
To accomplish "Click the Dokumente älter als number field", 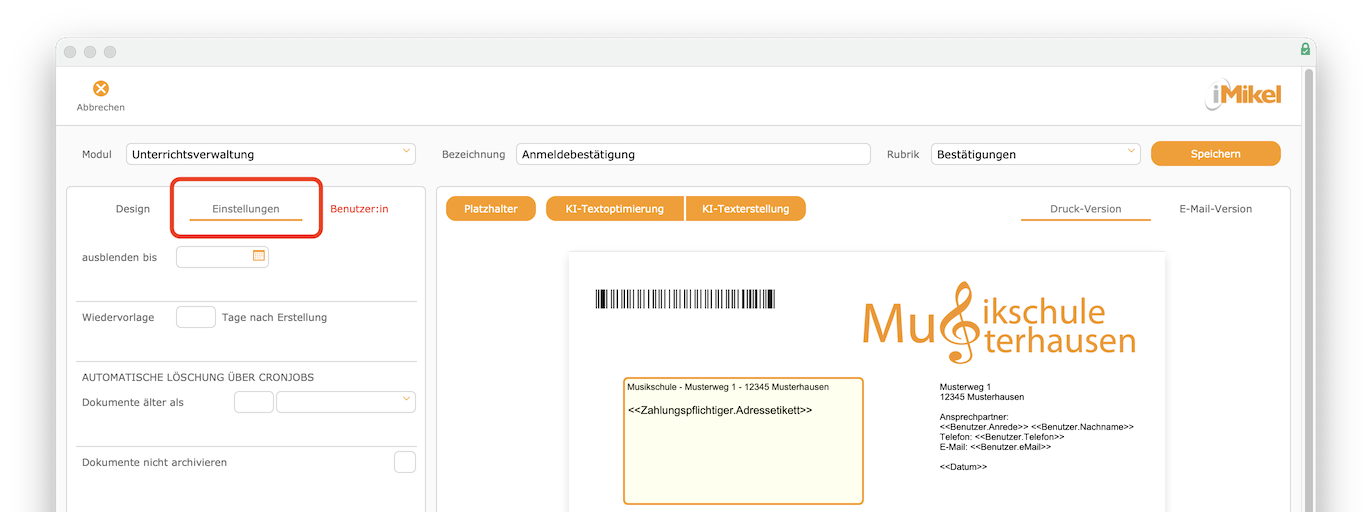I will (x=254, y=402).
